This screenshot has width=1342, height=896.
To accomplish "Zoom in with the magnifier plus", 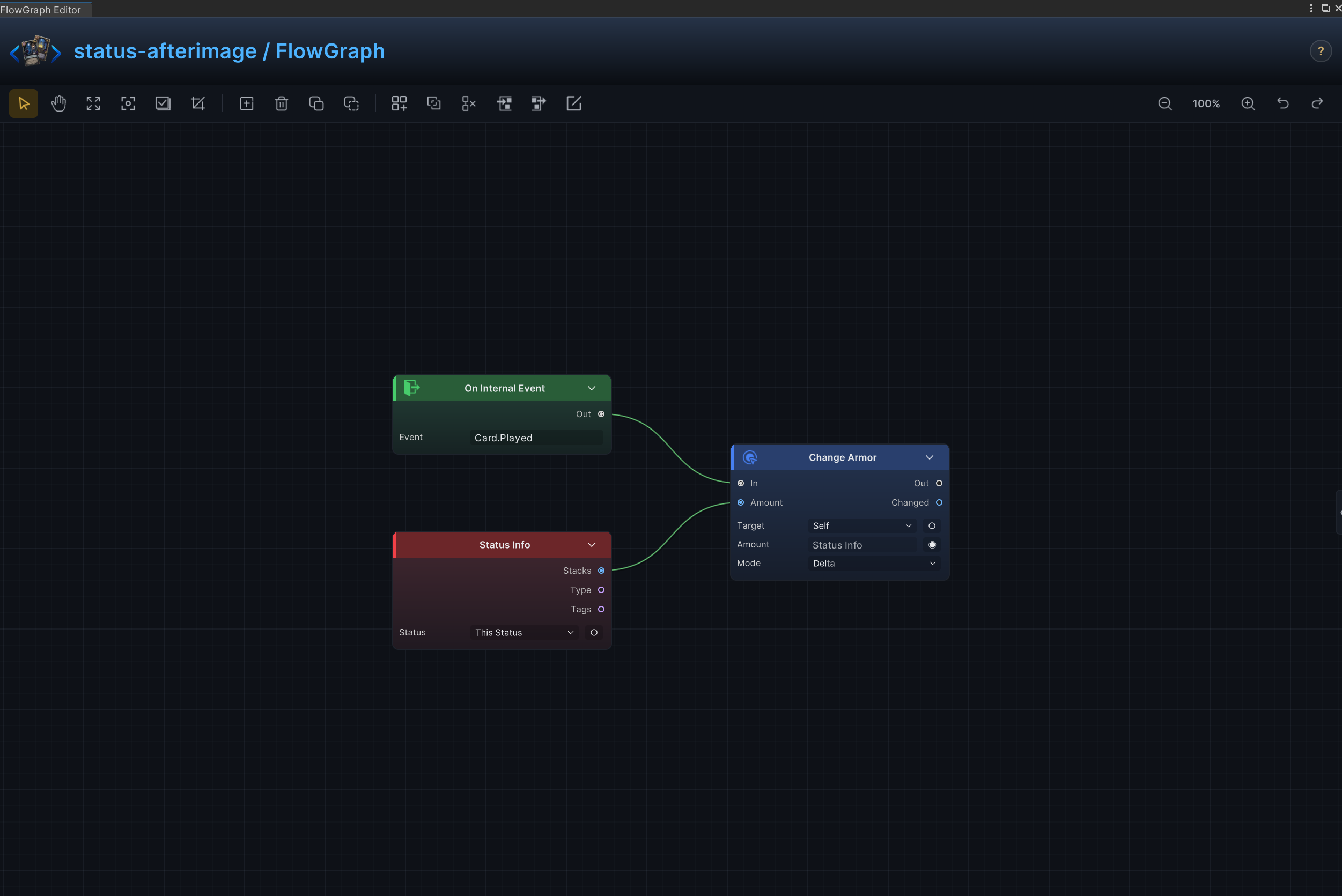I will pyautogui.click(x=1248, y=103).
